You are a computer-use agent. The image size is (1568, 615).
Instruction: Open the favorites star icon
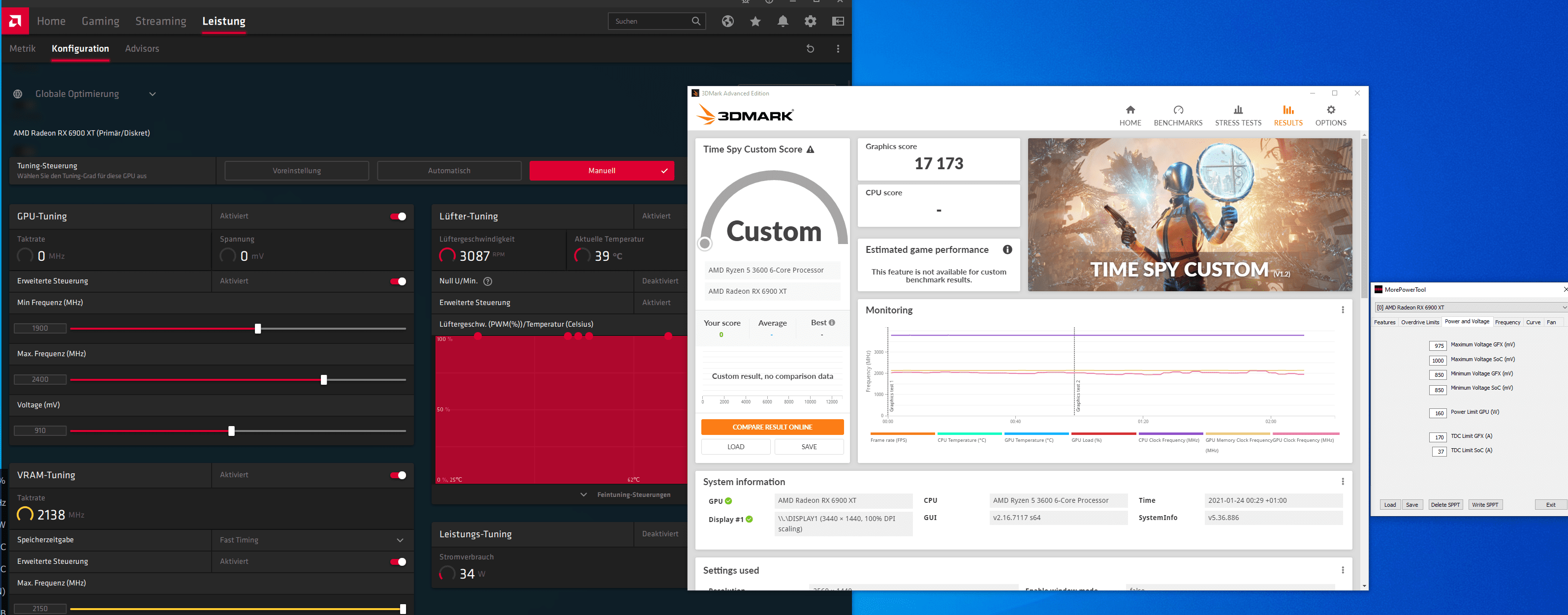755,21
